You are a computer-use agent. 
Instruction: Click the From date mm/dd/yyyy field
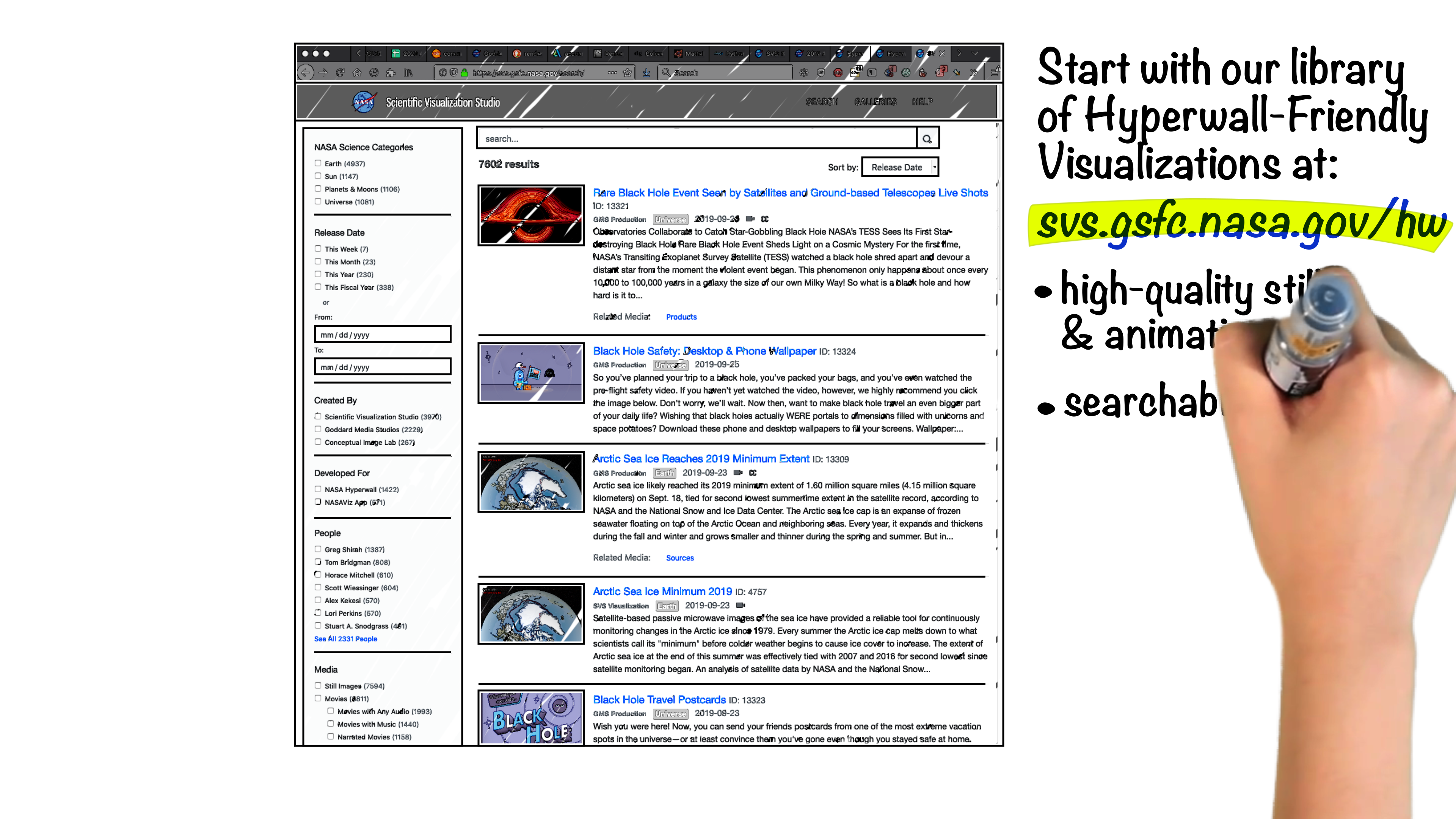[x=383, y=334]
